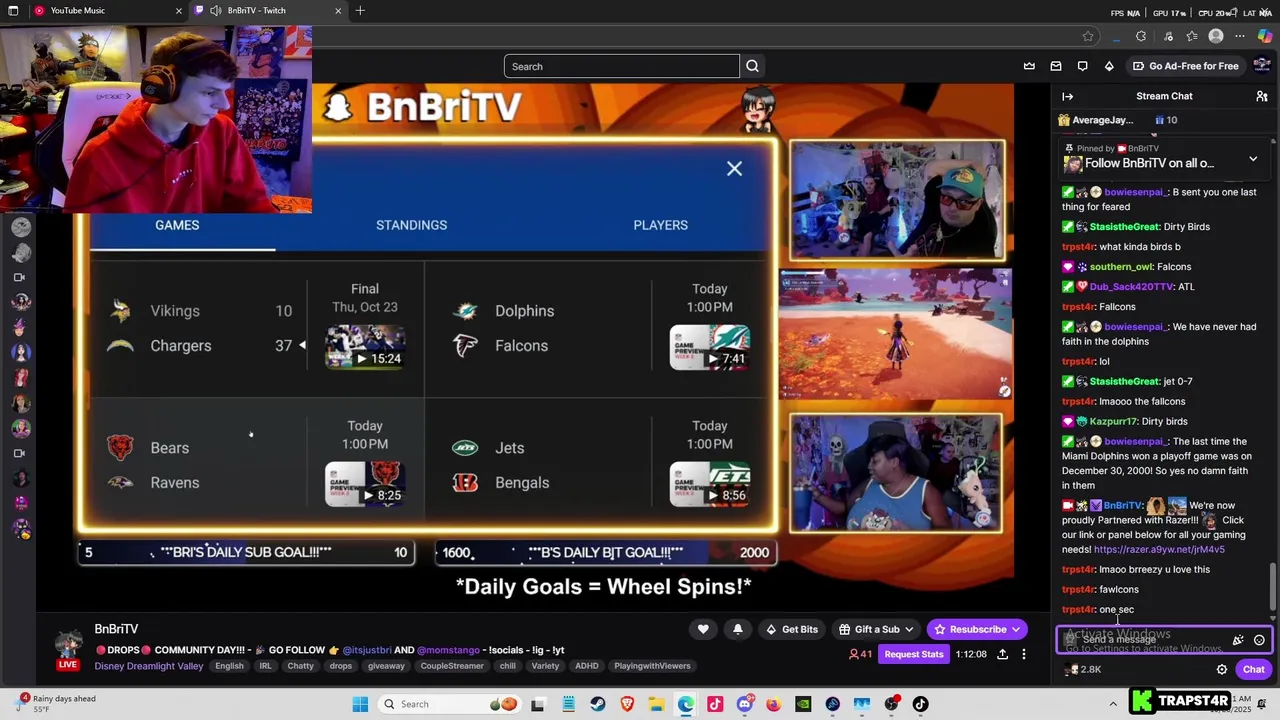Close the NFL games overlay with the X
The width and height of the screenshot is (1280, 720).
(734, 169)
